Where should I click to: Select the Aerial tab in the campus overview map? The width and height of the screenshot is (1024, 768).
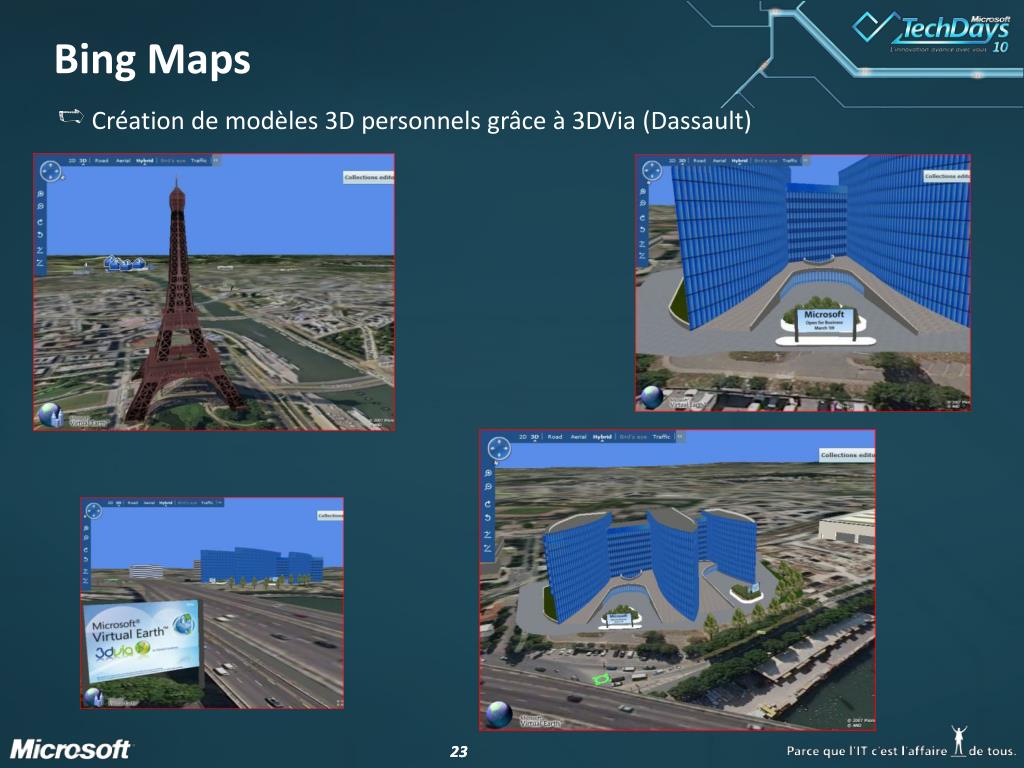pyautogui.click(x=579, y=437)
